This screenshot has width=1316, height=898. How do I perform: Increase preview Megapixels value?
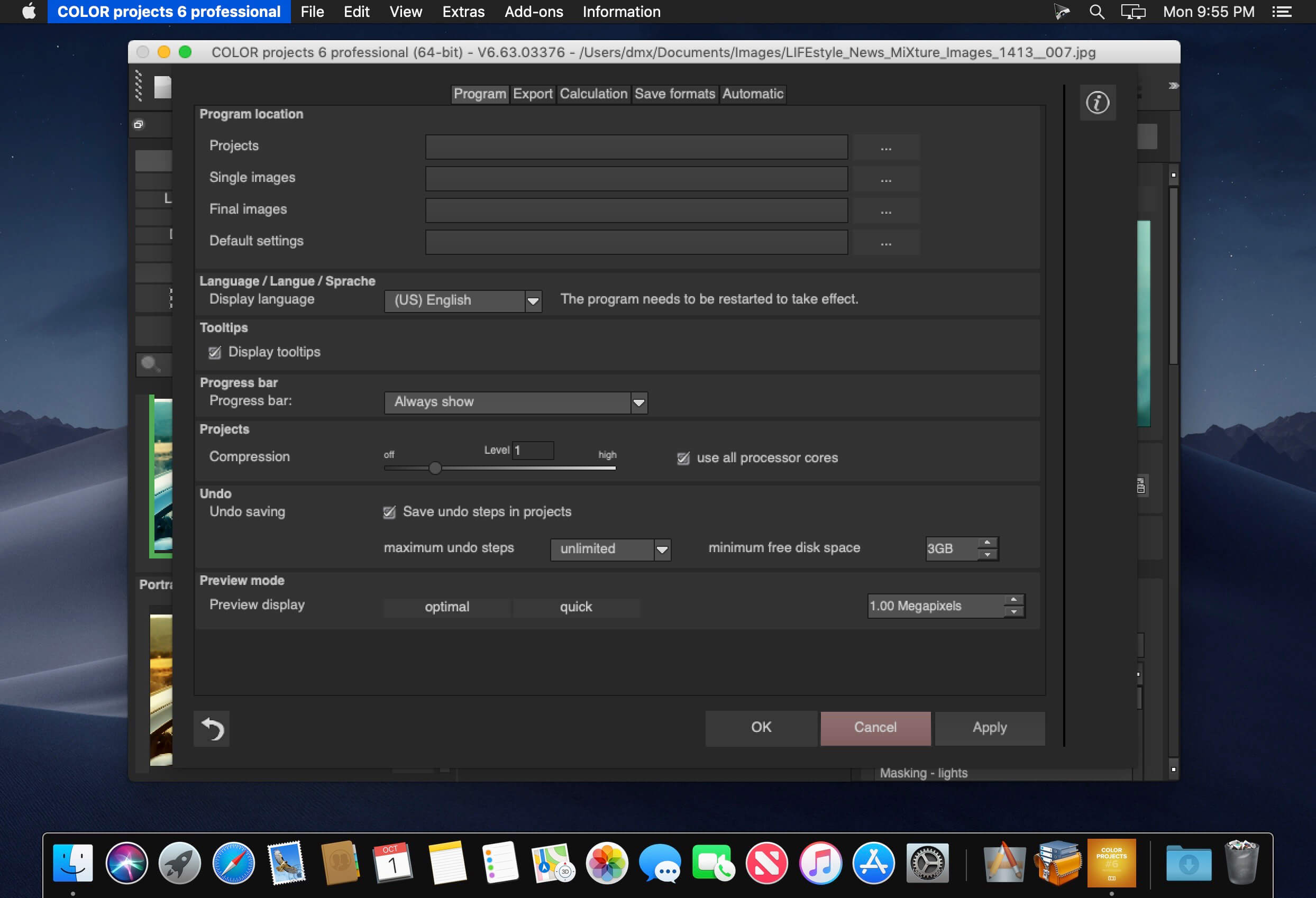coord(1013,600)
